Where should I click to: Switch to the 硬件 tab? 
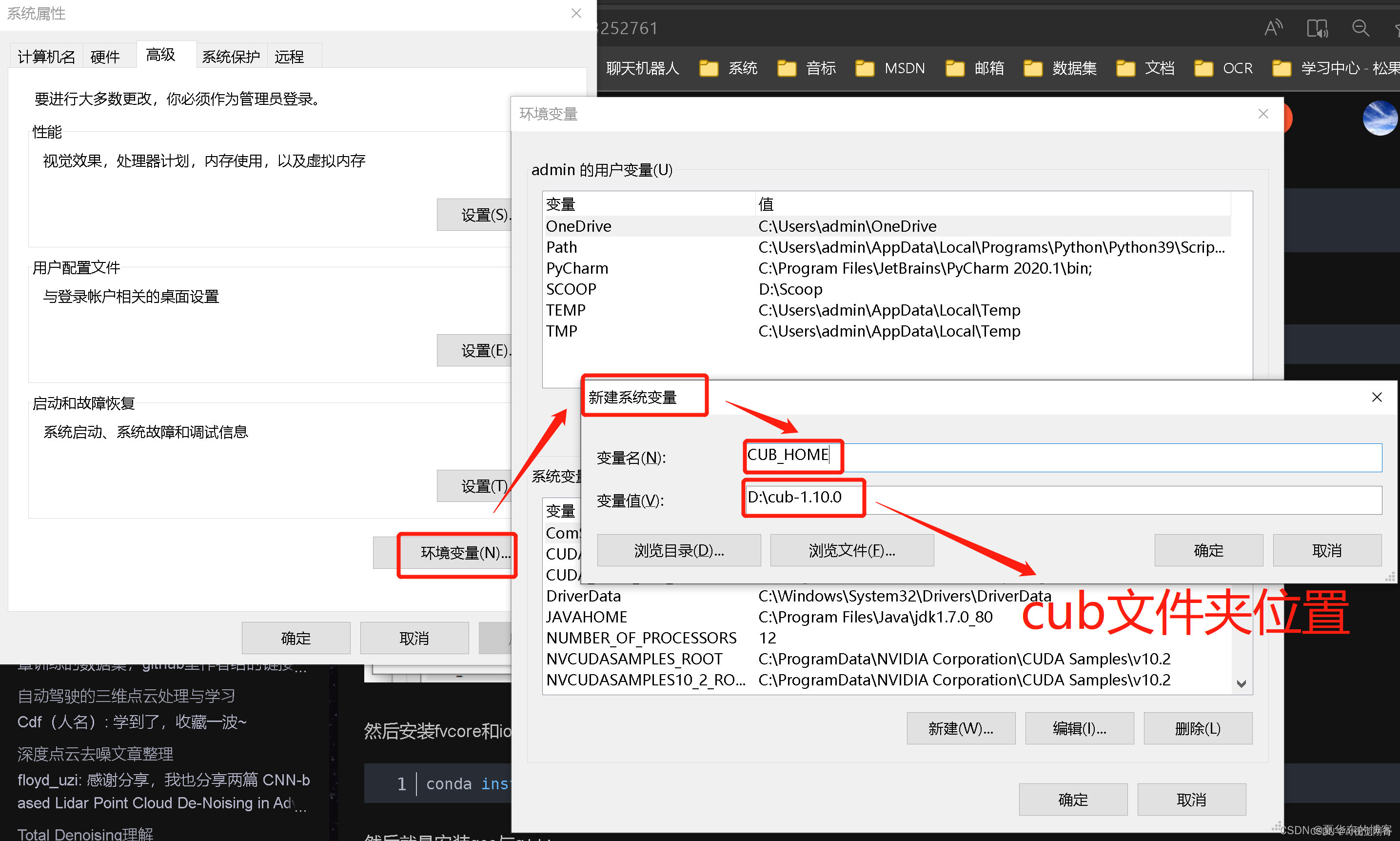[105, 57]
